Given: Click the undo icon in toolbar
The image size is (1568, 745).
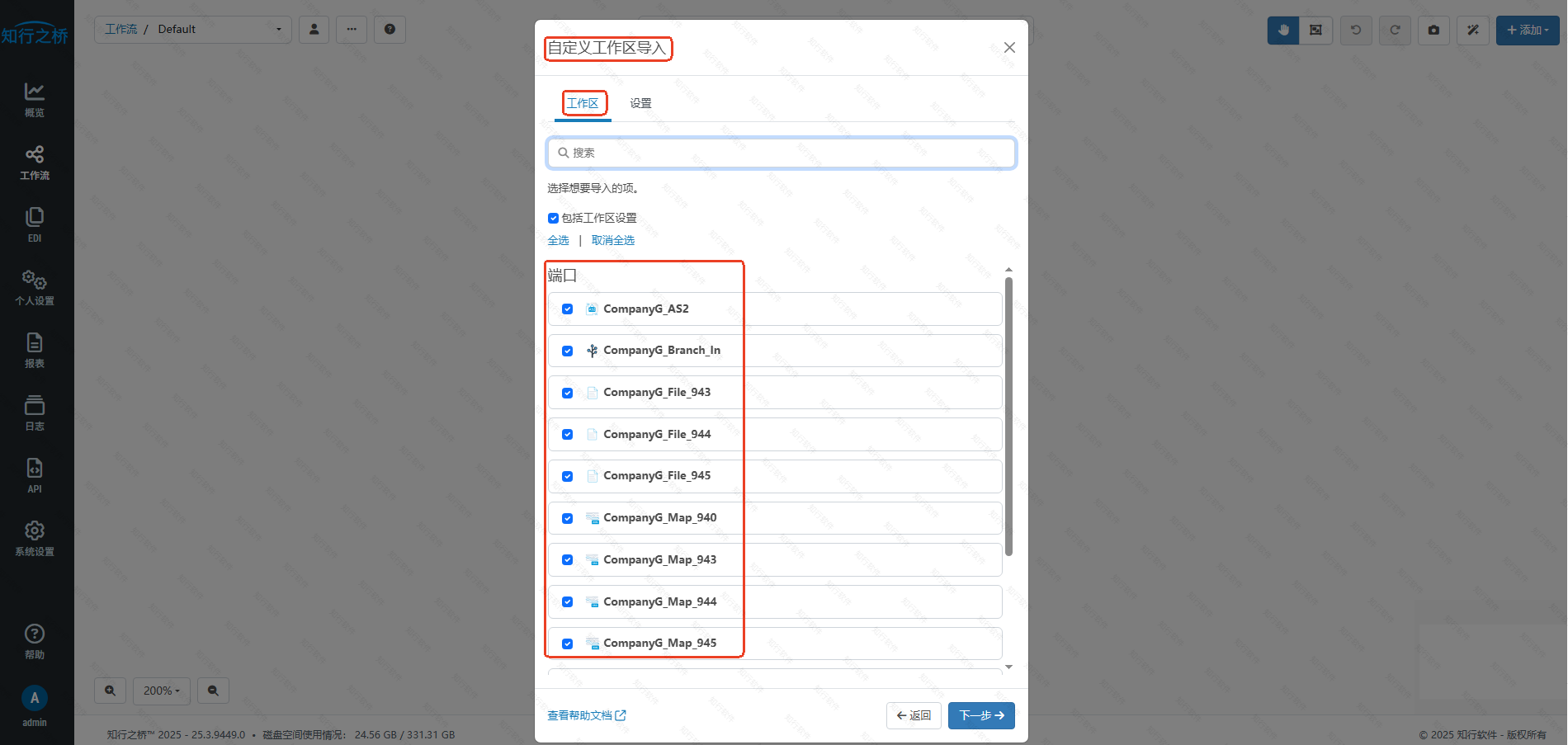Looking at the screenshot, I should [x=1355, y=30].
